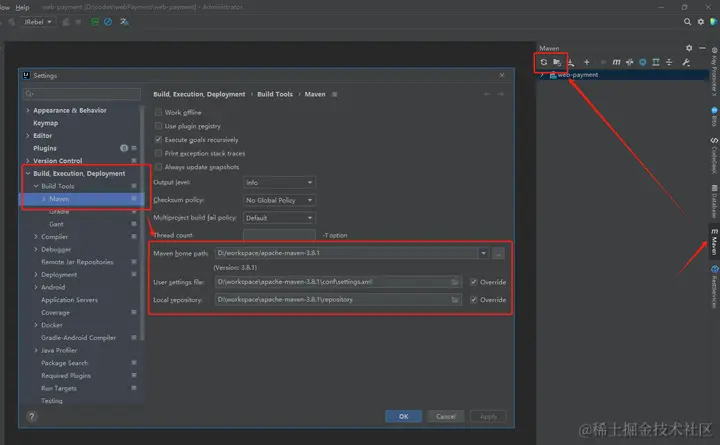
Task: Select Gradle under Build Tools
Action: (x=59, y=211)
